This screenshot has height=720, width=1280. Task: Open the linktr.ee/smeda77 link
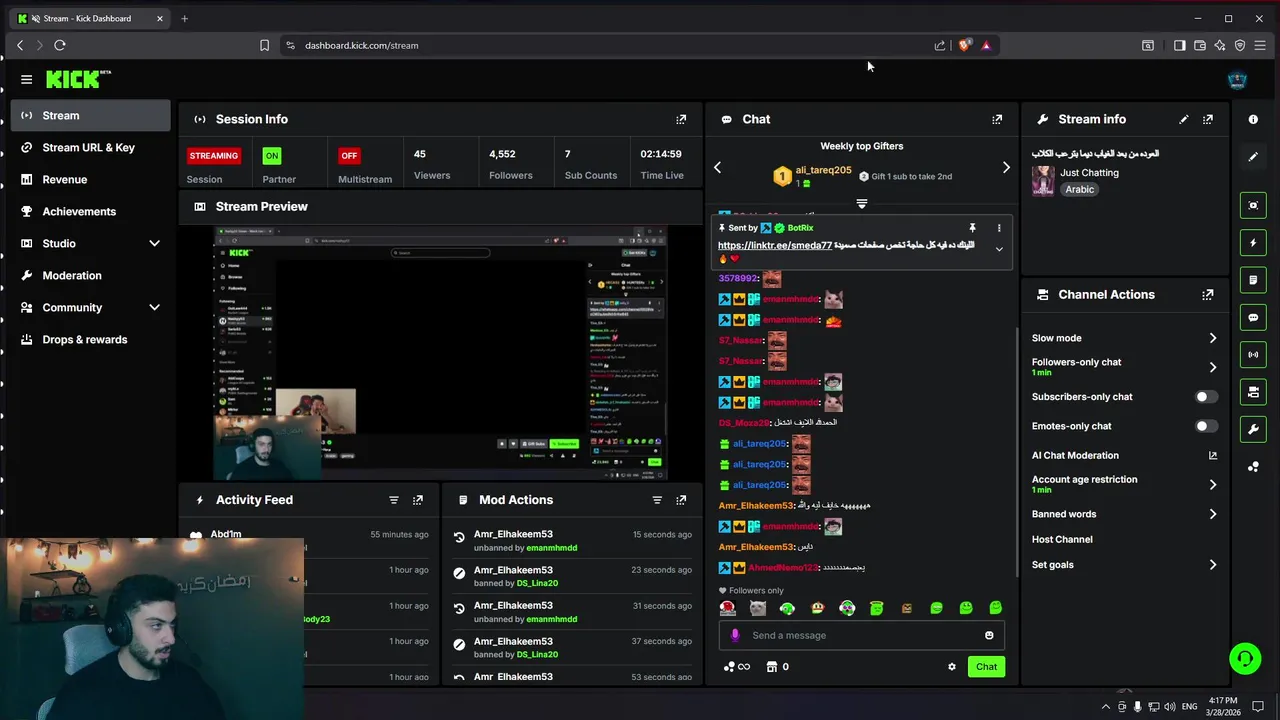pos(775,245)
